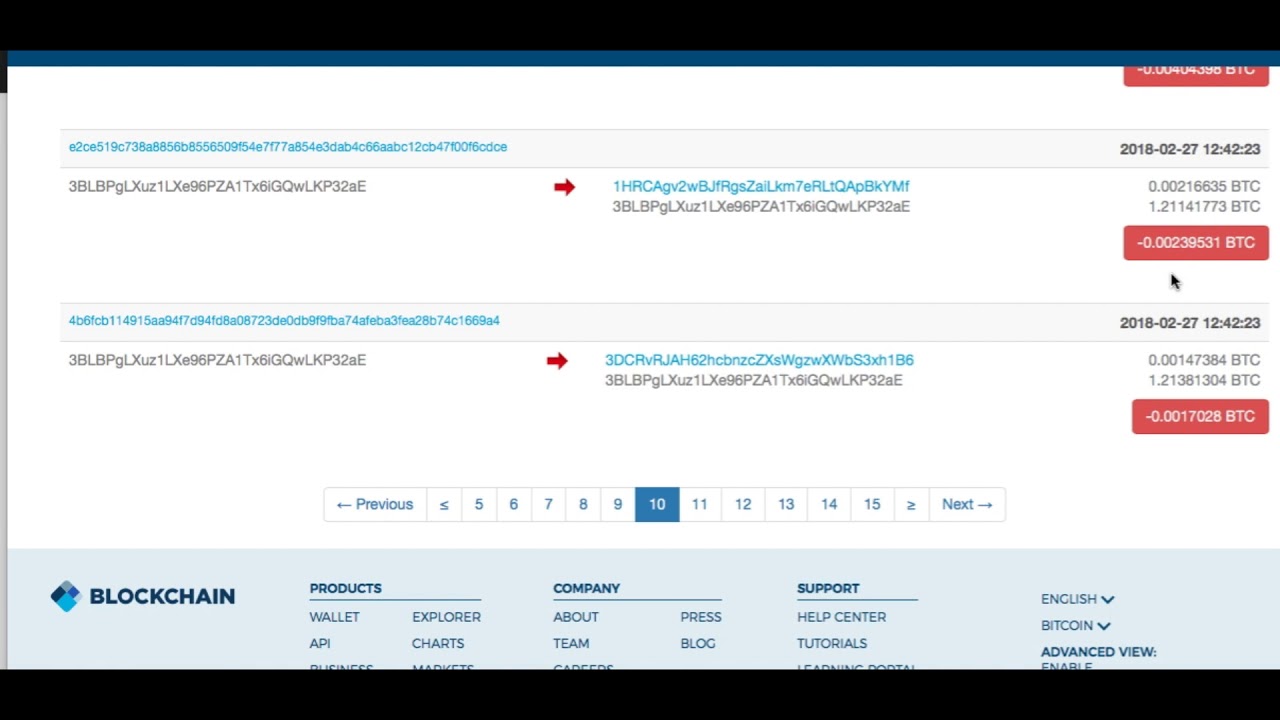Screen dimensions: 1280x720
Task: Go to the Next page
Action: 967,505
